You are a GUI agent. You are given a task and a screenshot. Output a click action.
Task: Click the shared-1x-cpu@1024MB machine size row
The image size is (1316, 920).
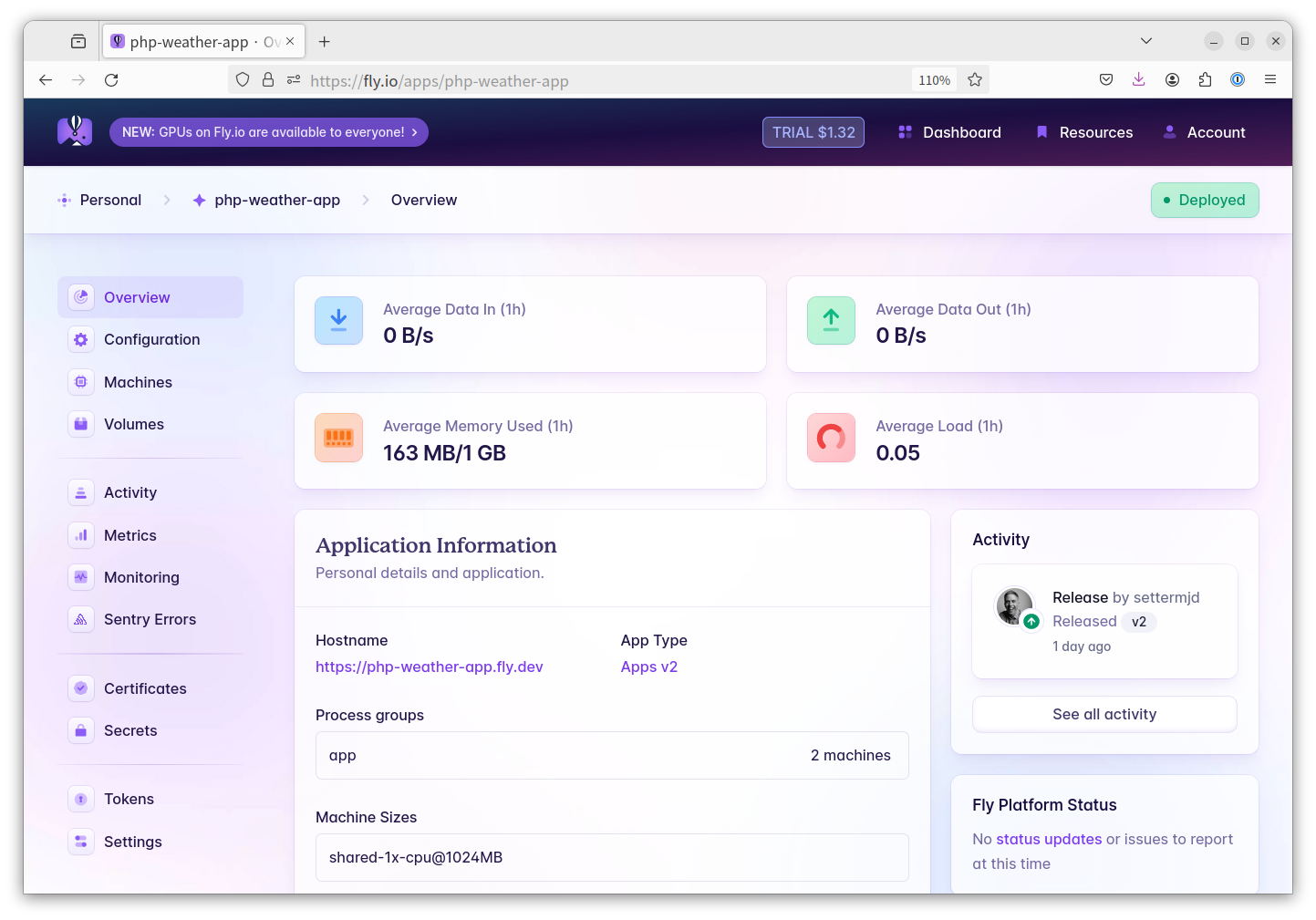(x=612, y=857)
